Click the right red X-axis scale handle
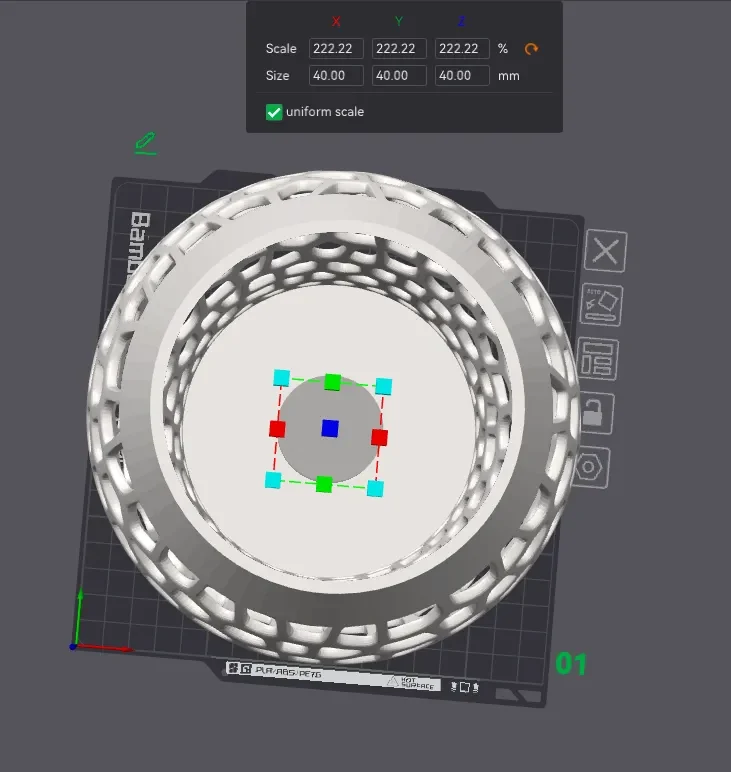731x772 pixels. (x=379, y=437)
